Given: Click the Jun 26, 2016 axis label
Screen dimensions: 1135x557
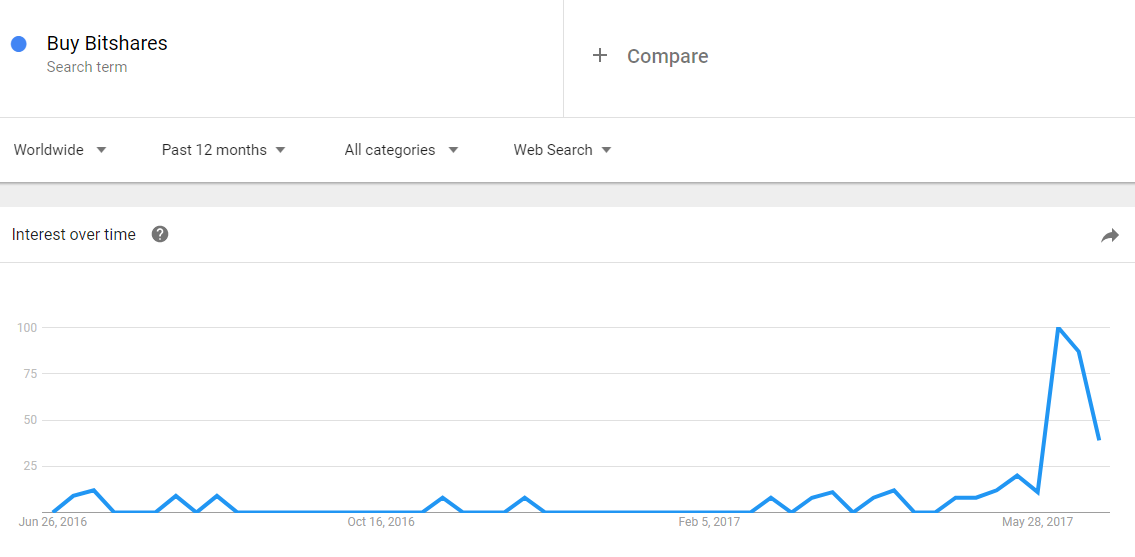Looking at the screenshot, I should [53, 522].
